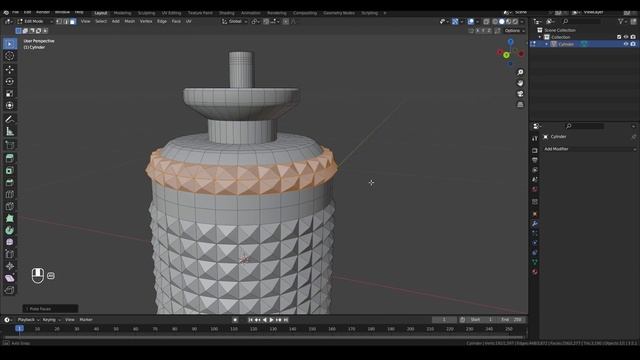Toggle viewport overlays button
This screenshot has height=360, width=640.
click(471, 21)
